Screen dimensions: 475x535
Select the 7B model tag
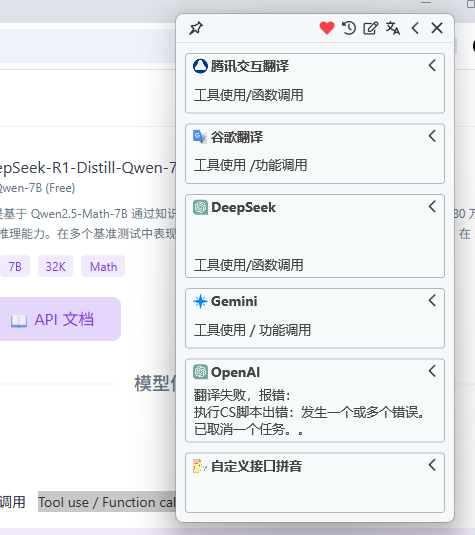15,266
